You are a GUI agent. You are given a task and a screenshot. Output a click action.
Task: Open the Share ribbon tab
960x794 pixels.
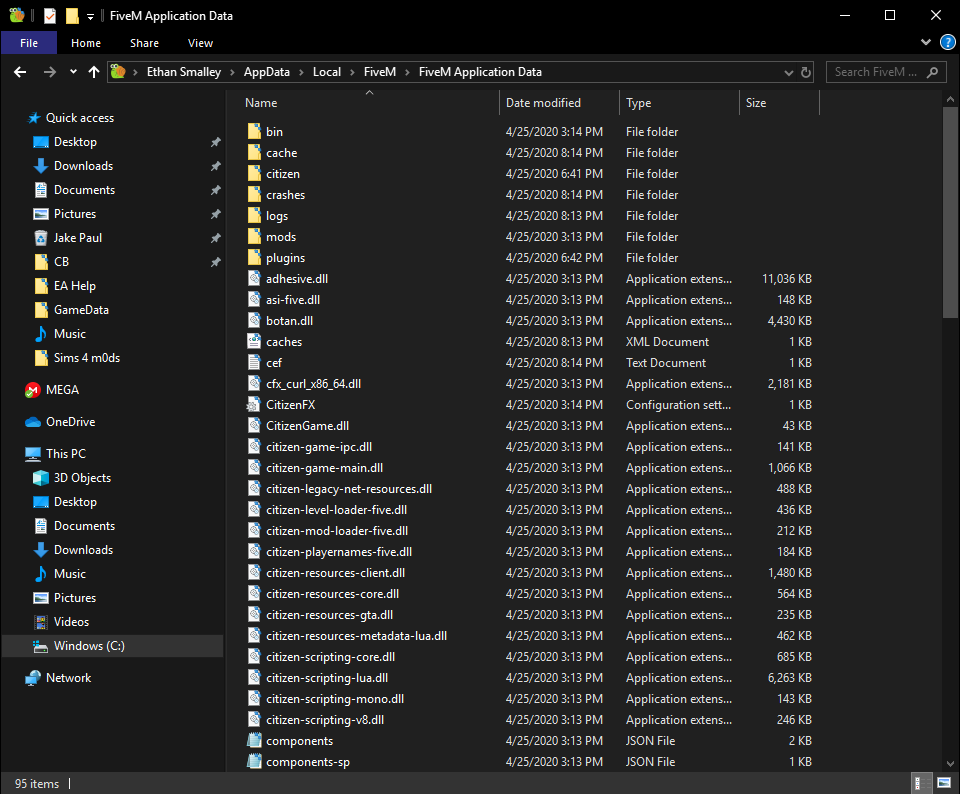pos(144,43)
